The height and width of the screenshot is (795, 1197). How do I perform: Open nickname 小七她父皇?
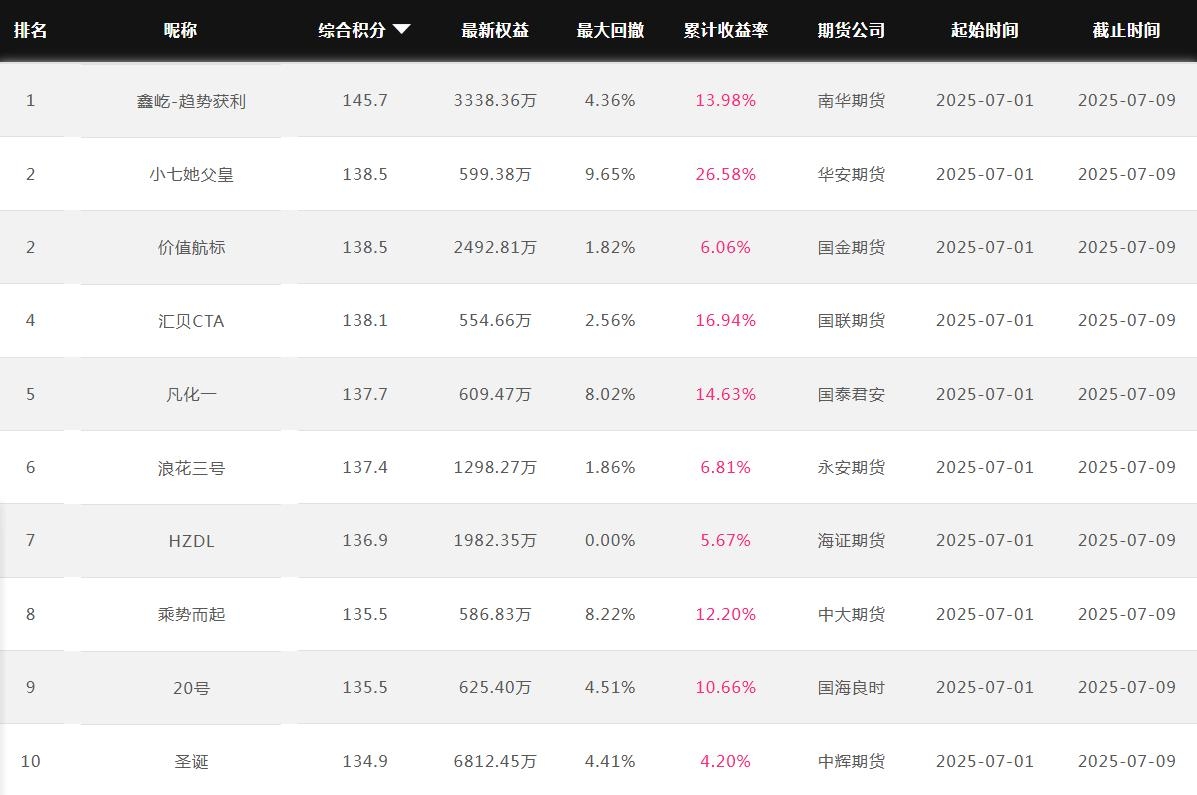(x=192, y=174)
